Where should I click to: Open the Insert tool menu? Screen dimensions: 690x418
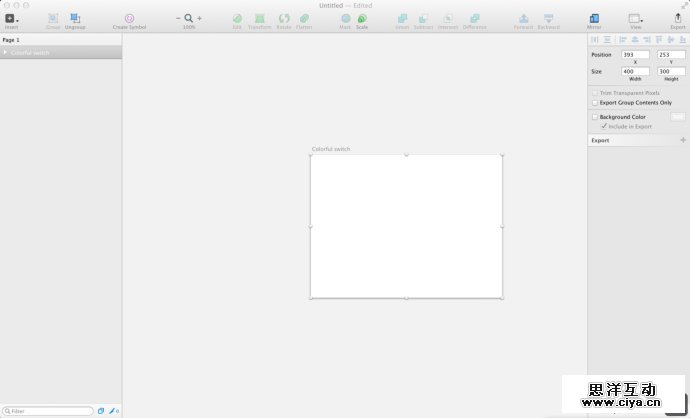pyautogui.click(x=11, y=19)
